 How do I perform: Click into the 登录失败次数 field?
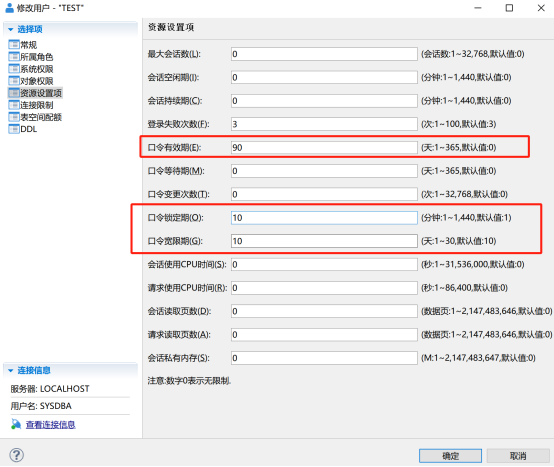(324, 124)
